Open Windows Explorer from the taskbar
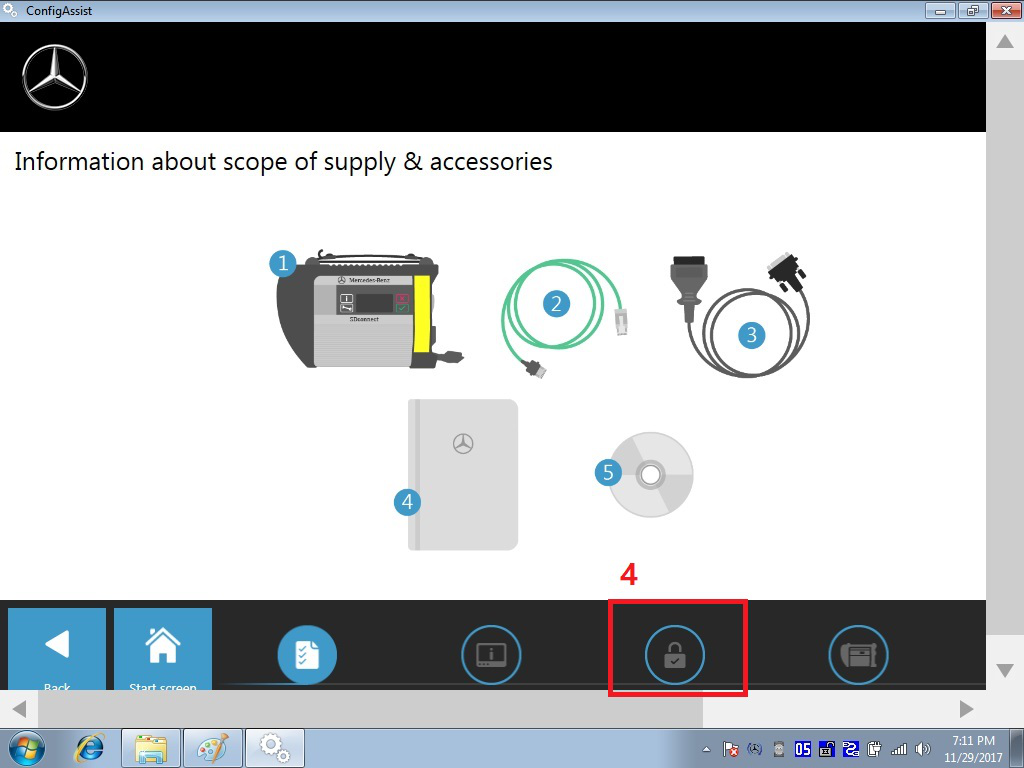Viewport: 1024px width, 768px height. point(150,747)
